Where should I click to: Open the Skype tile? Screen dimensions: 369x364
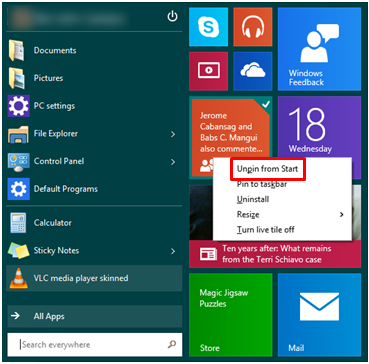(x=208, y=27)
